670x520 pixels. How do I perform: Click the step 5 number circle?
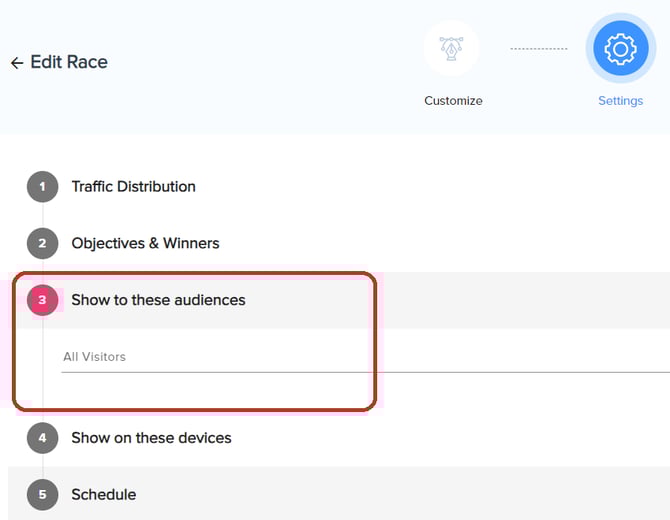pos(42,494)
